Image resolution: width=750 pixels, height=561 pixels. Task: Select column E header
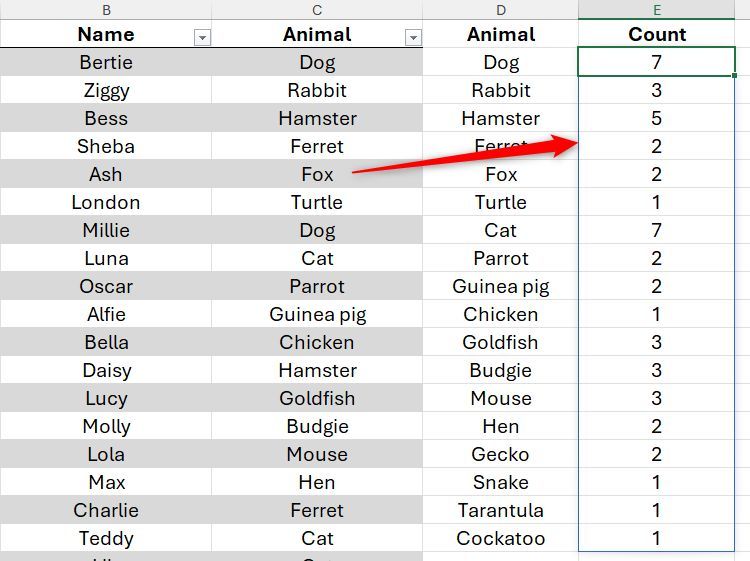657,9
